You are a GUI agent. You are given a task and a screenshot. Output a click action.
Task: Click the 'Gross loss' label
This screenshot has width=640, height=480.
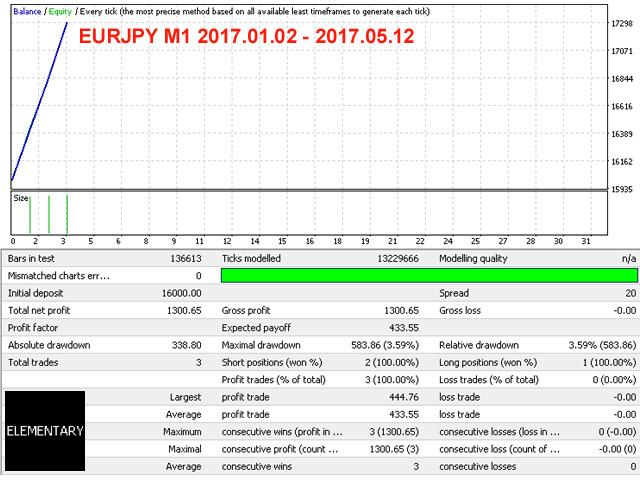[x=460, y=311]
